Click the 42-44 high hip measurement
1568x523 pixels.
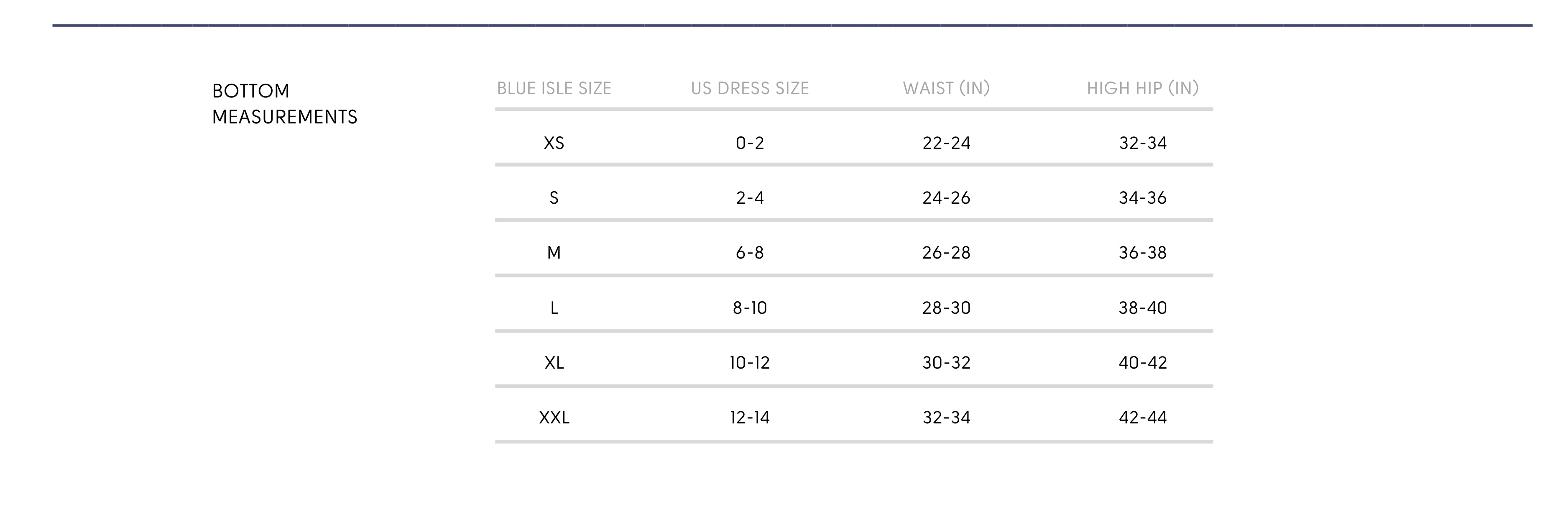coord(1142,418)
